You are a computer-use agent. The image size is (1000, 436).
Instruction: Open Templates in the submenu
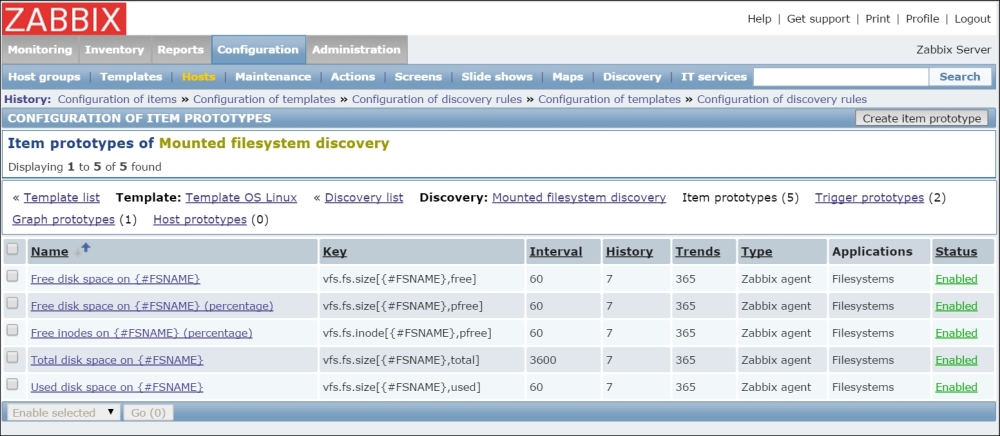click(x=131, y=77)
